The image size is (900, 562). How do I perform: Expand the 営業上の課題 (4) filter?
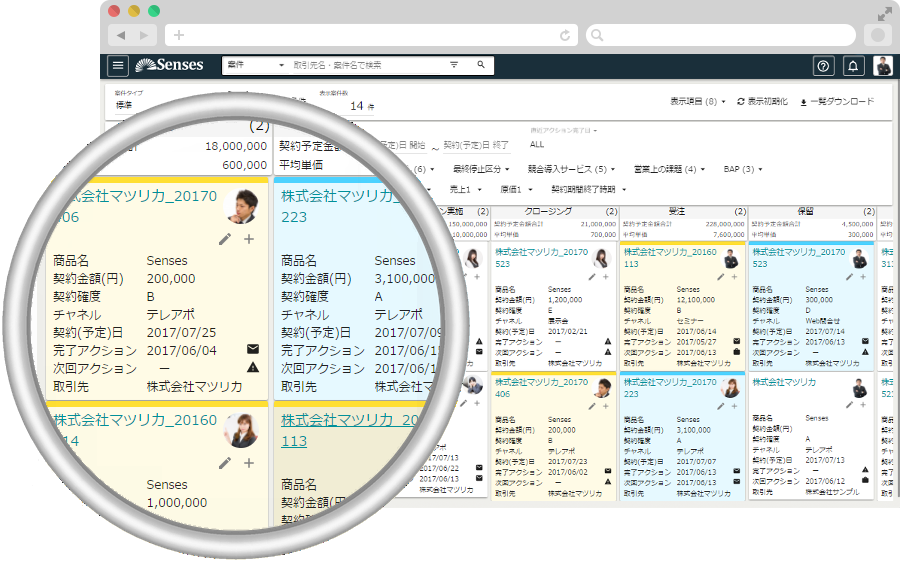(x=669, y=169)
